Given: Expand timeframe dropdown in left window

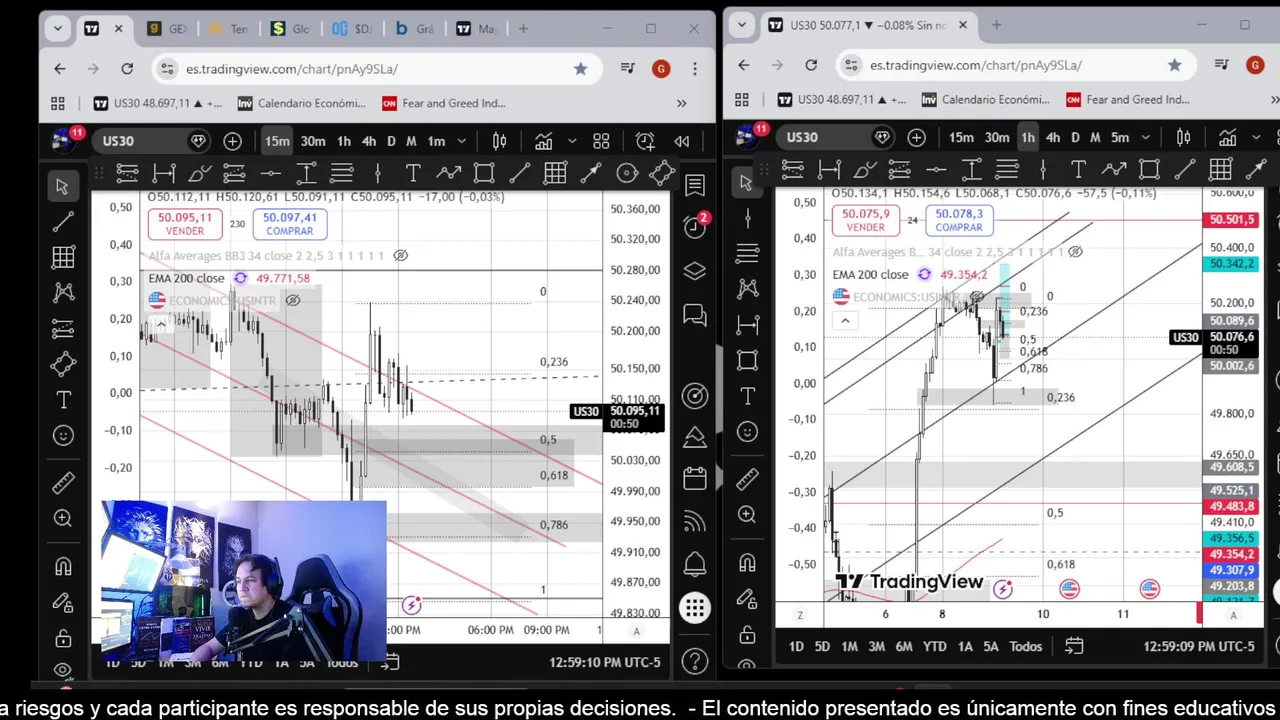Looking at the screenshot, I should coord(461,141).
